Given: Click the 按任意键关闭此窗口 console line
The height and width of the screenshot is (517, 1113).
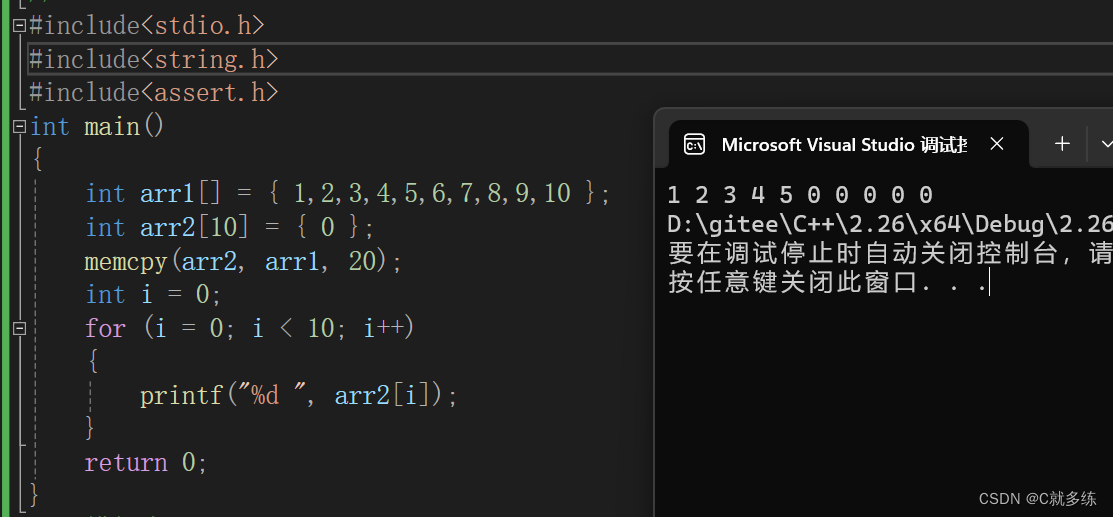Looking at the screenshot, I should click(828, 283).
